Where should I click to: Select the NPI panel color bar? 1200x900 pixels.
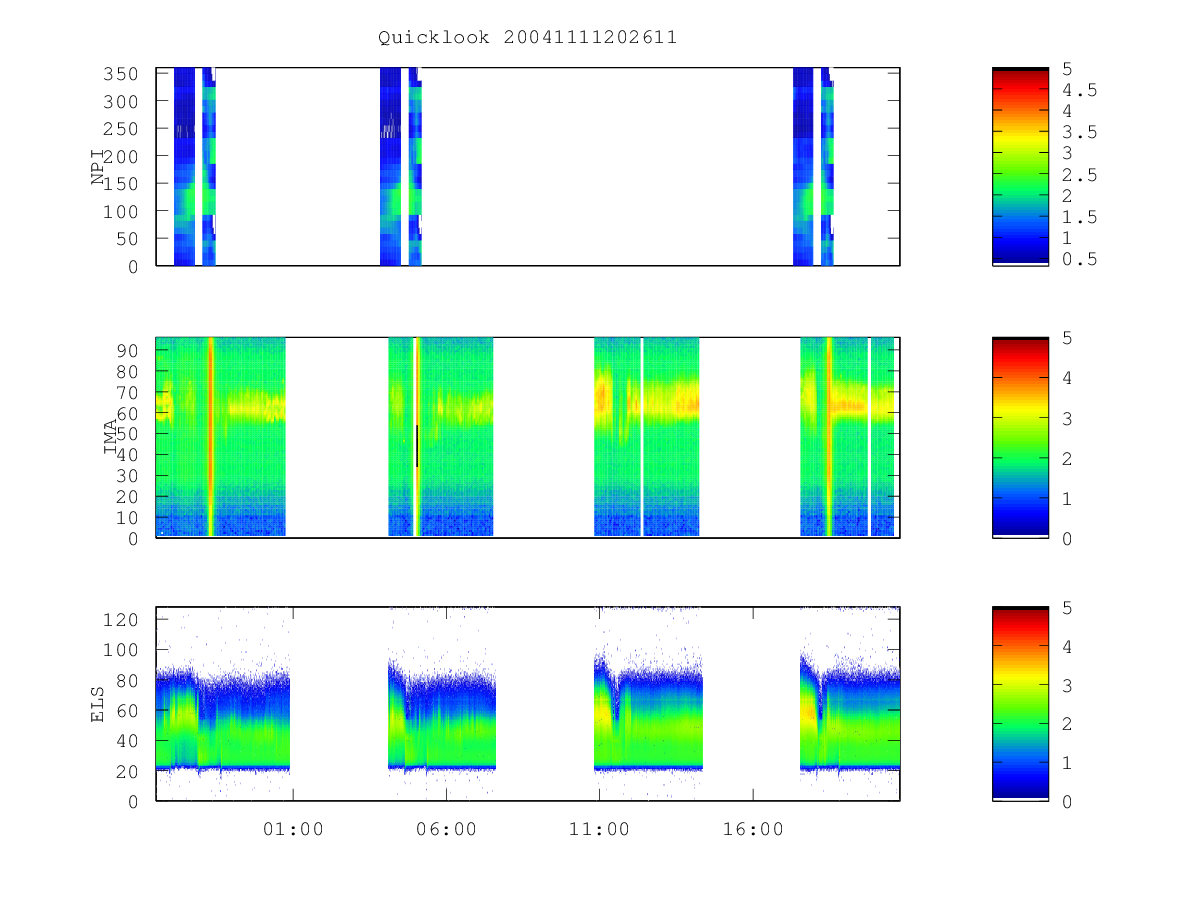coord(1020,167)
